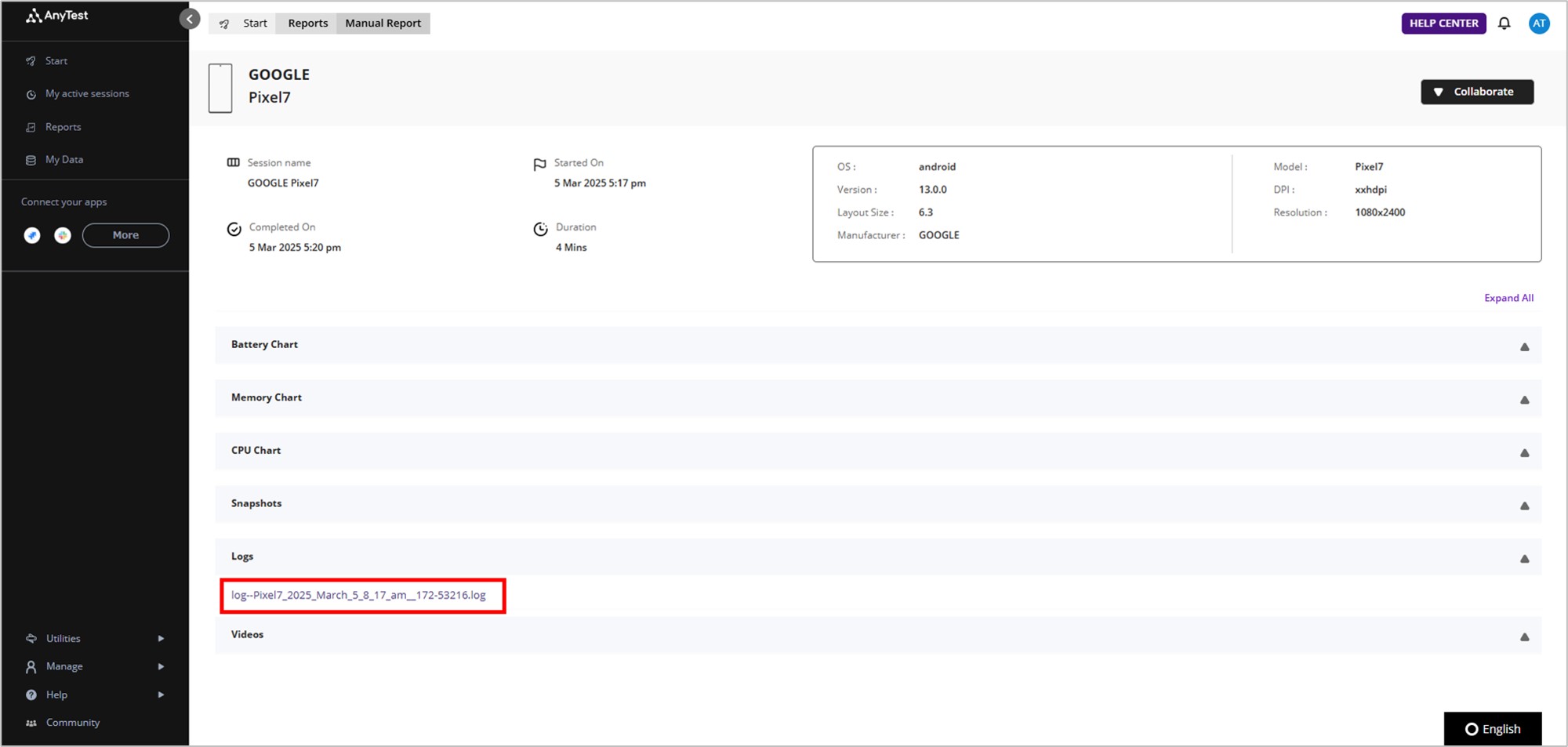The width and height of the screenshot is (1568, 747).
Task: Toggle the Videos section arrow
Action: pyautogui.click(x=1524, y=636)
